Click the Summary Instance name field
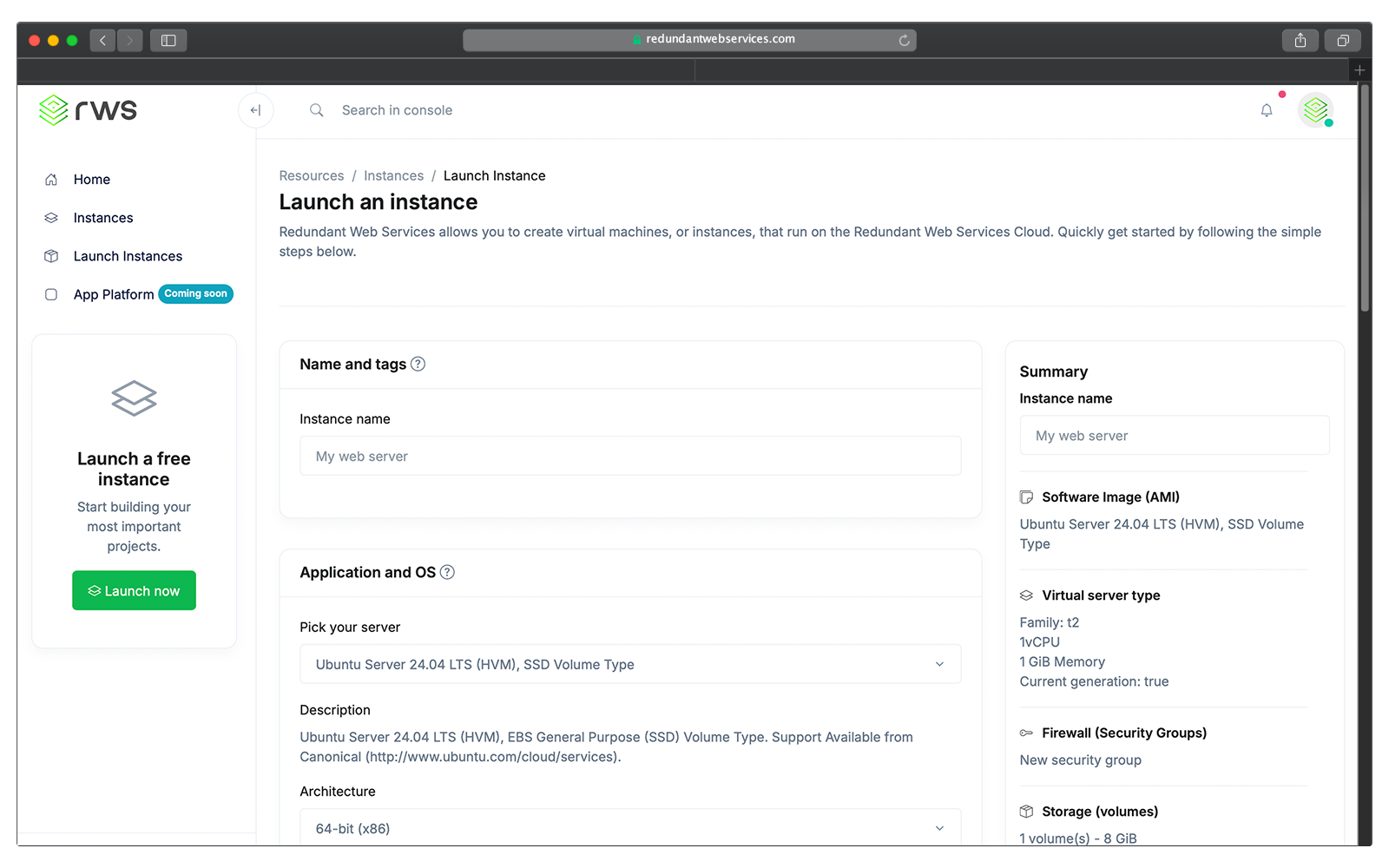1389x868 pixels. [1174, 436]
